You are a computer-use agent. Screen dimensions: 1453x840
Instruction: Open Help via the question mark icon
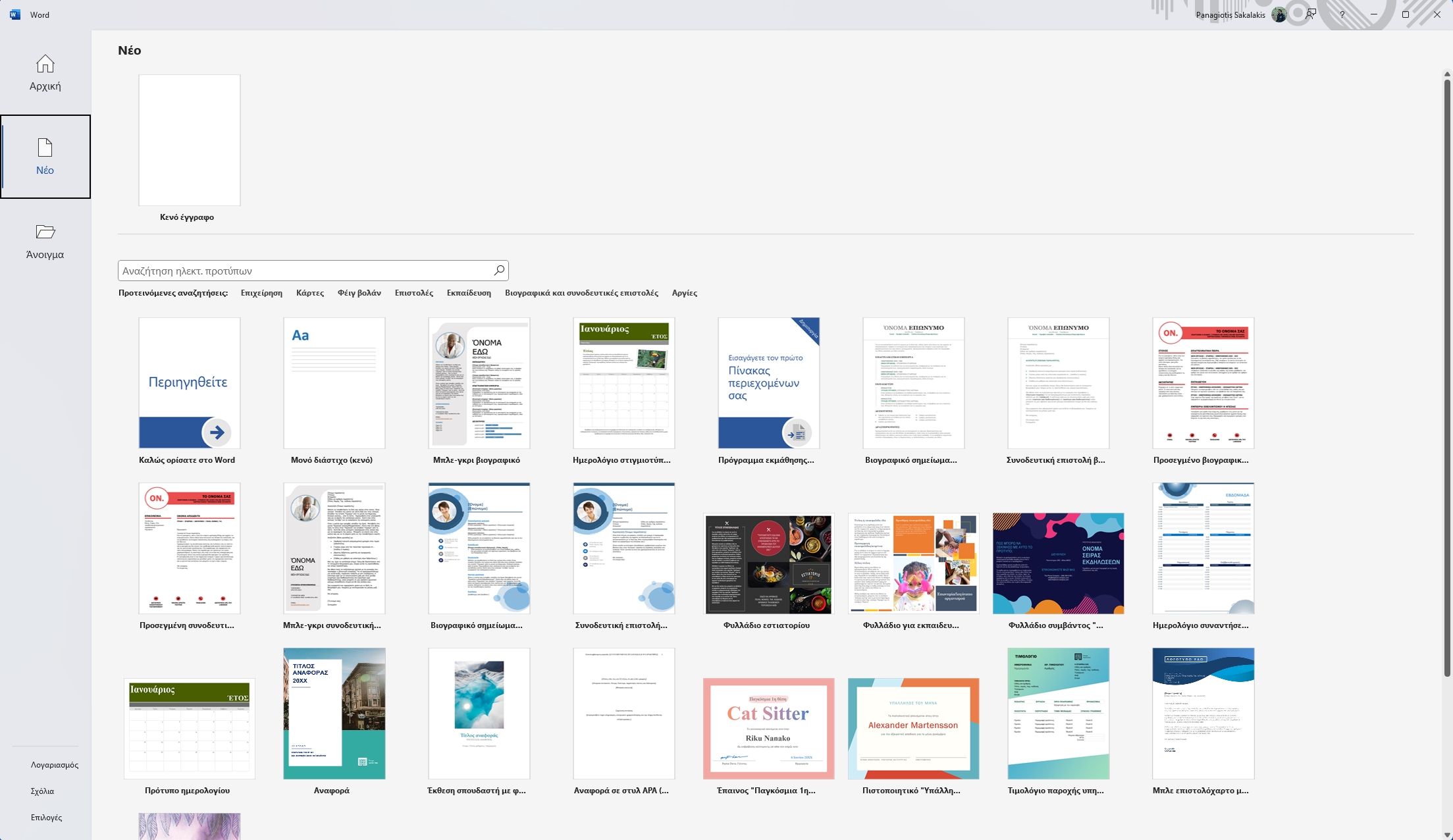(x=1341, y=14)
